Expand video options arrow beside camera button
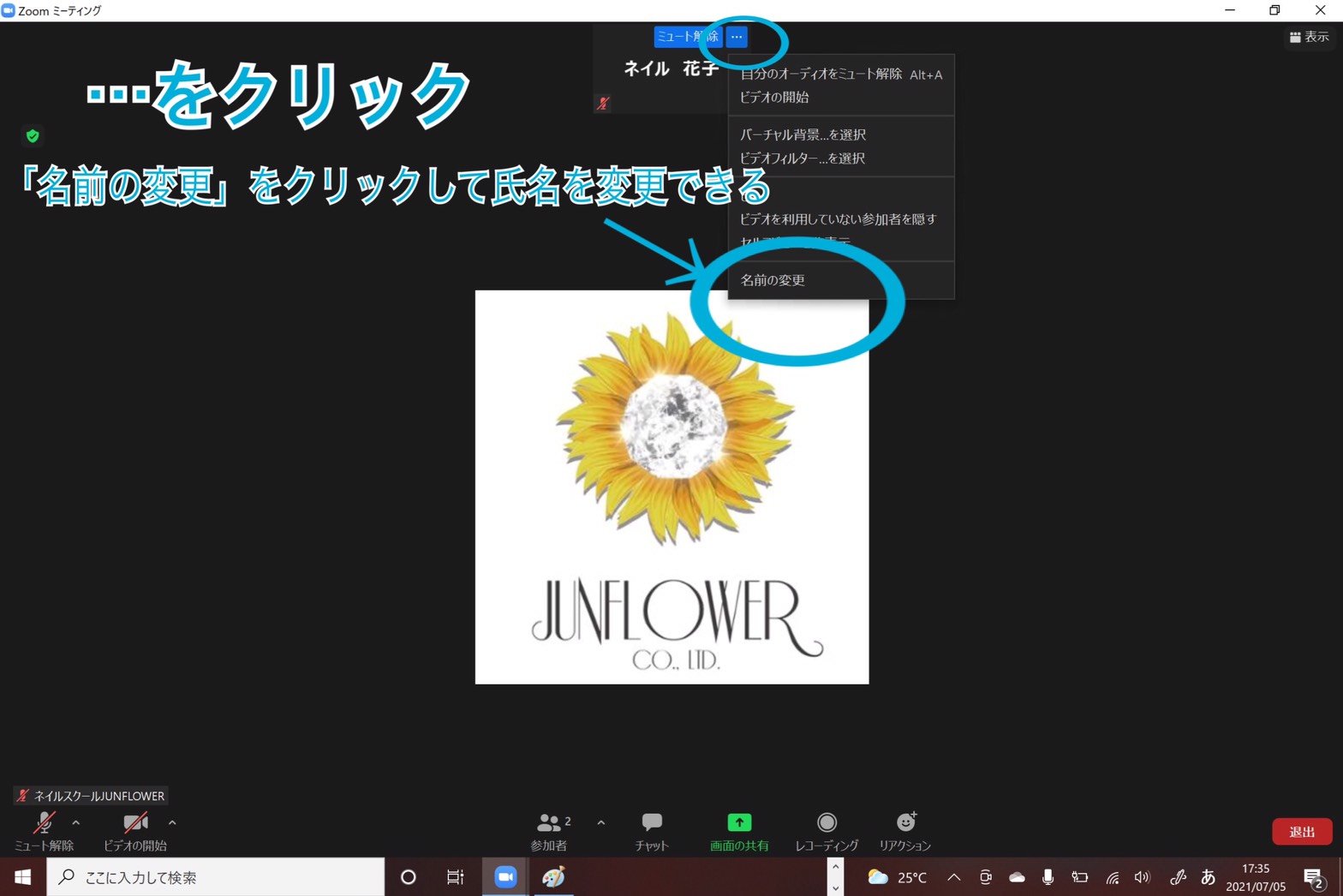 click(x=172, y=823)
